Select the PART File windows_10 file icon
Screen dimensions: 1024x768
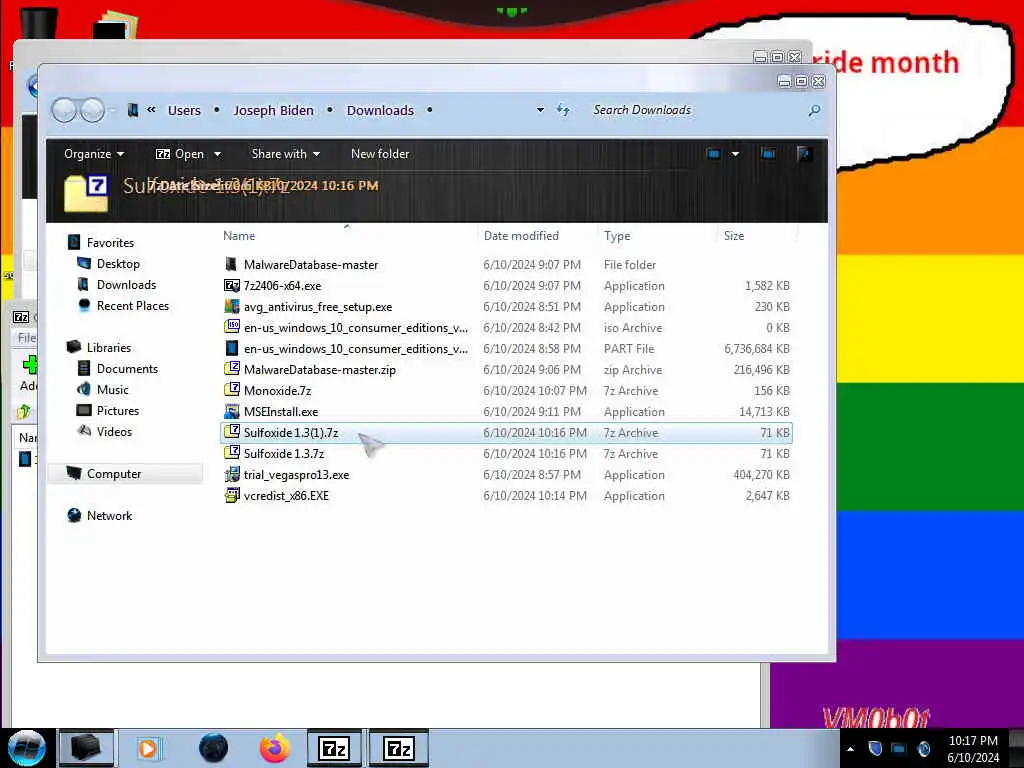tap(231, 348)
